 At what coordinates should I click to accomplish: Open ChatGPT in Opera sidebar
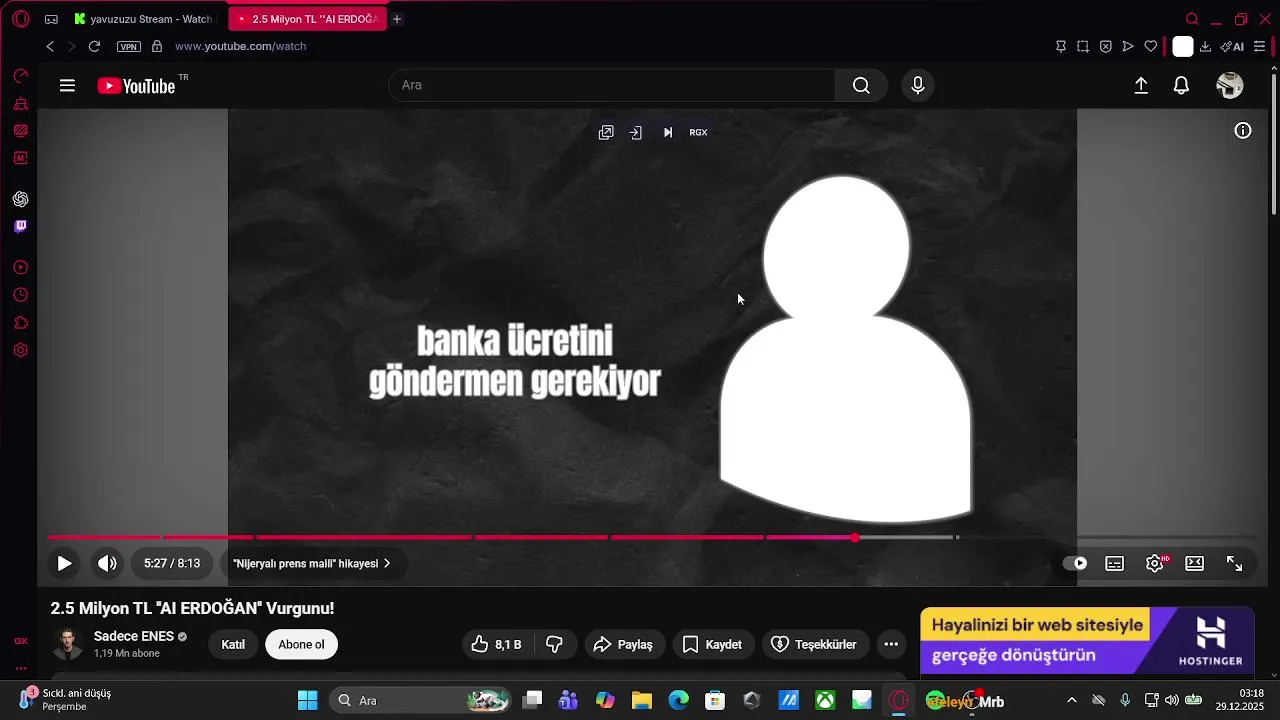(20, 199)
